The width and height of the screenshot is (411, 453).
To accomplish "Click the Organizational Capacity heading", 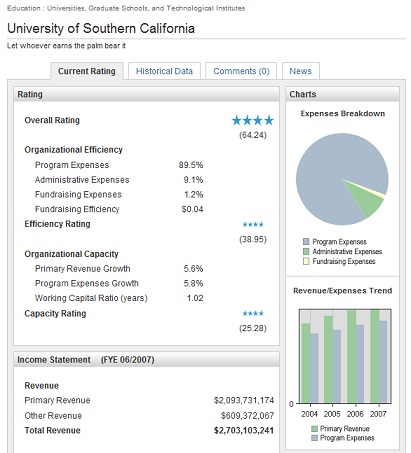I will tap(71, 254).
